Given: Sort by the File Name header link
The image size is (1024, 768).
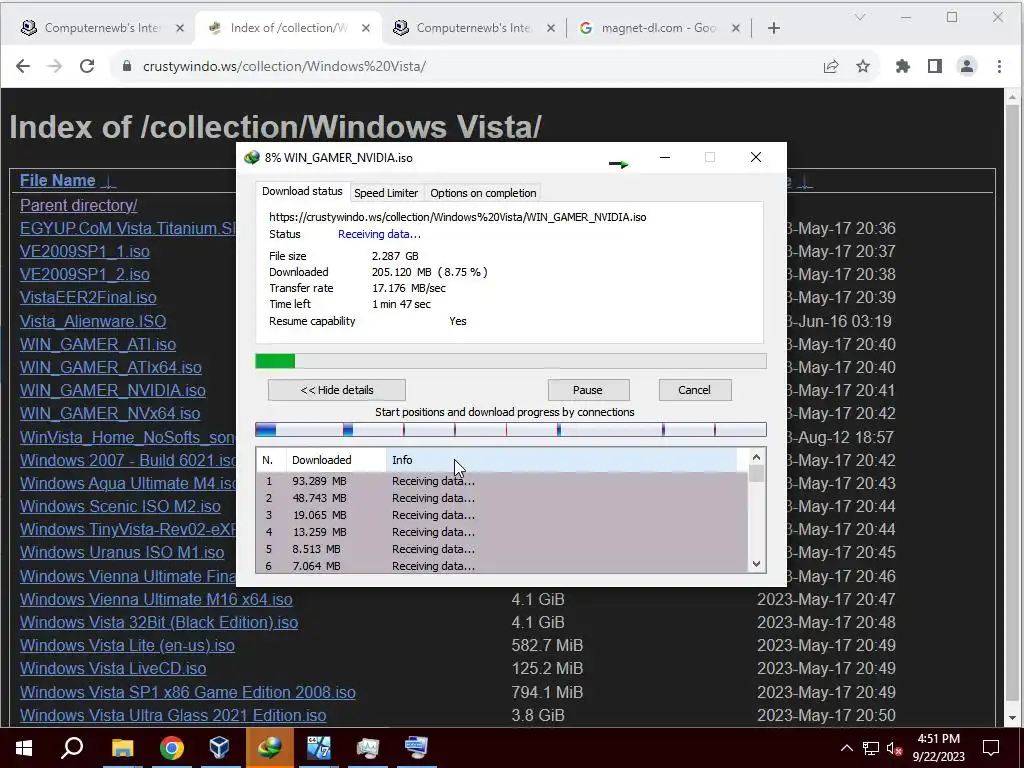Looking at the screenshot, I should click(x=57, y=180).
